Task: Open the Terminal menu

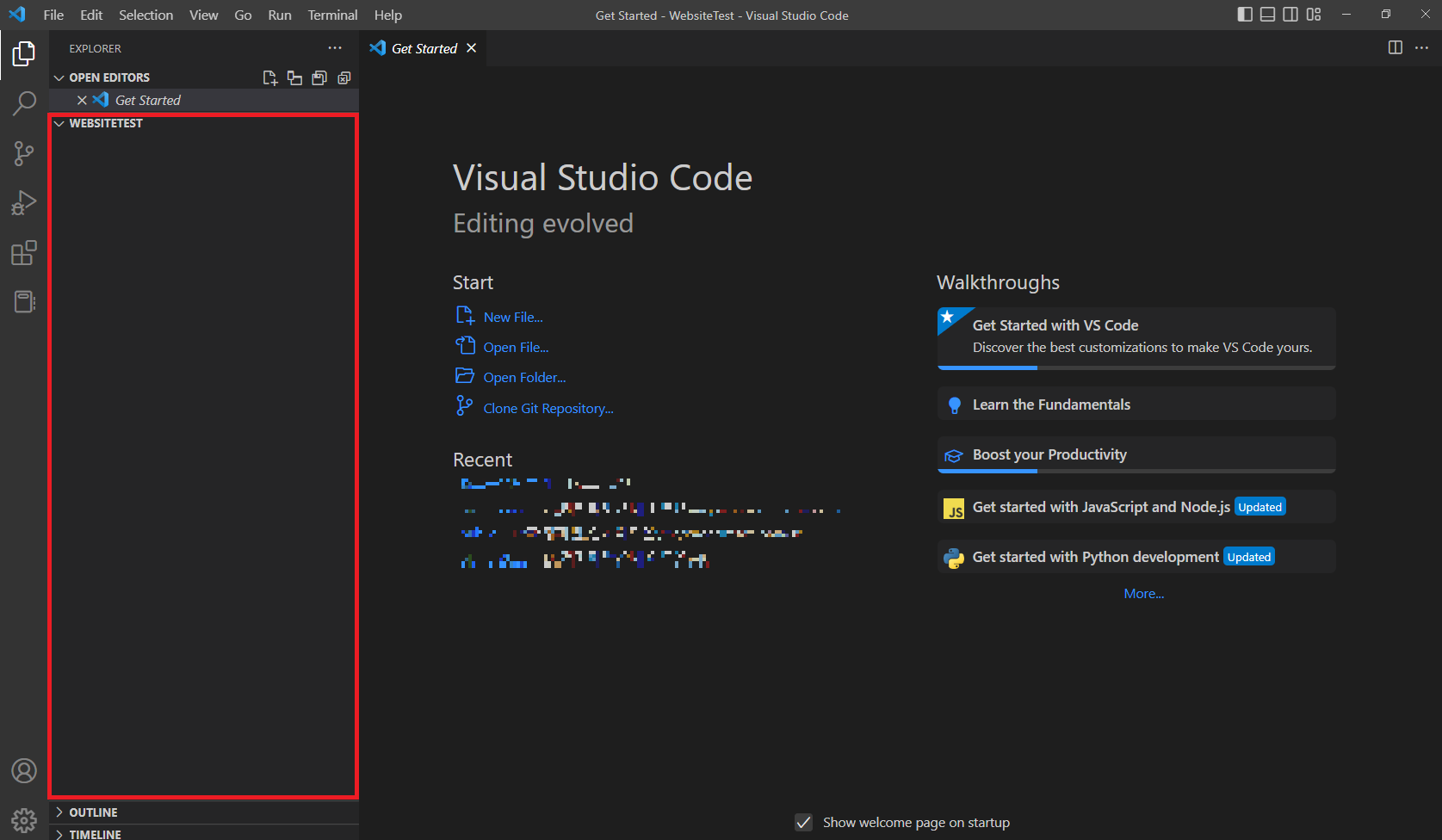Action: 333,15
